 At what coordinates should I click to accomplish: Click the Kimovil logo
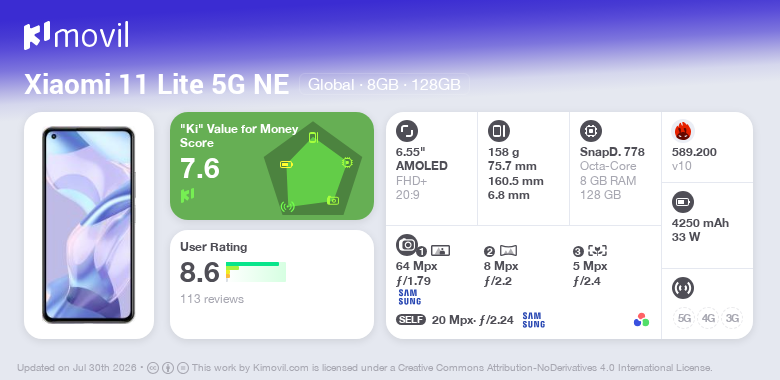tap(76, 36)
